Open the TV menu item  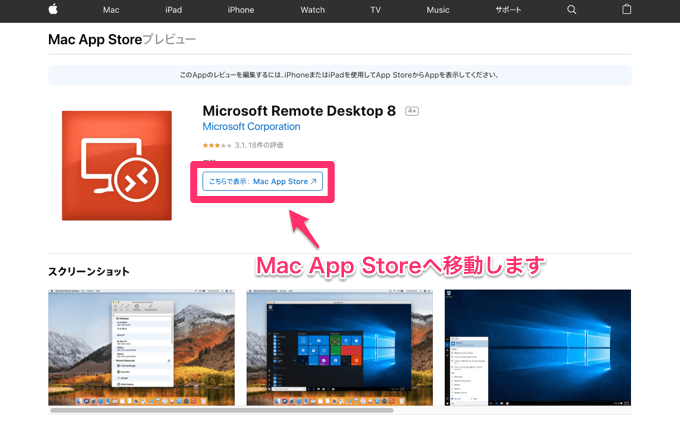(x=376, y=10)
